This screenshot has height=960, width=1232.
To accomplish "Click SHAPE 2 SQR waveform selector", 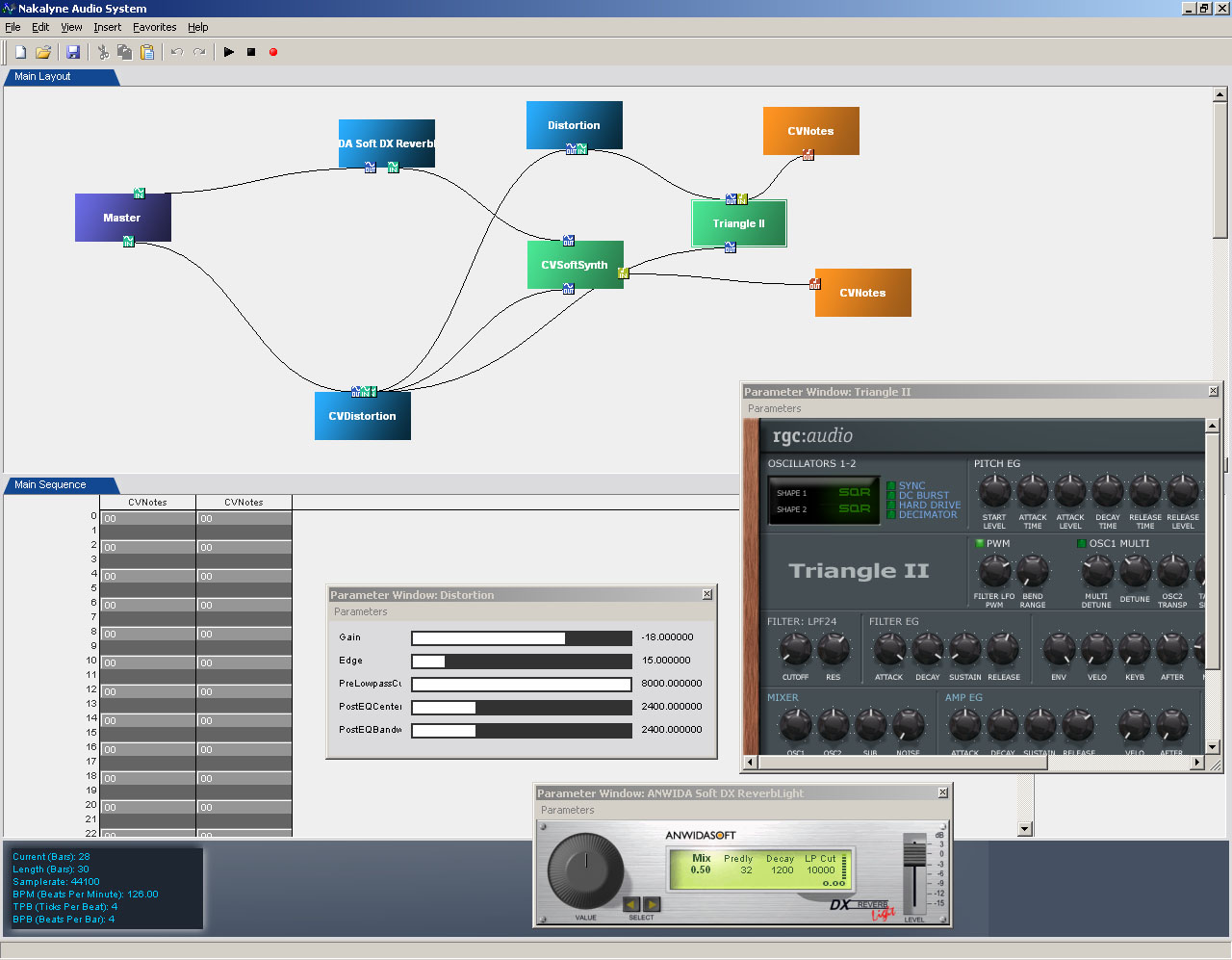I will [855, 508].
